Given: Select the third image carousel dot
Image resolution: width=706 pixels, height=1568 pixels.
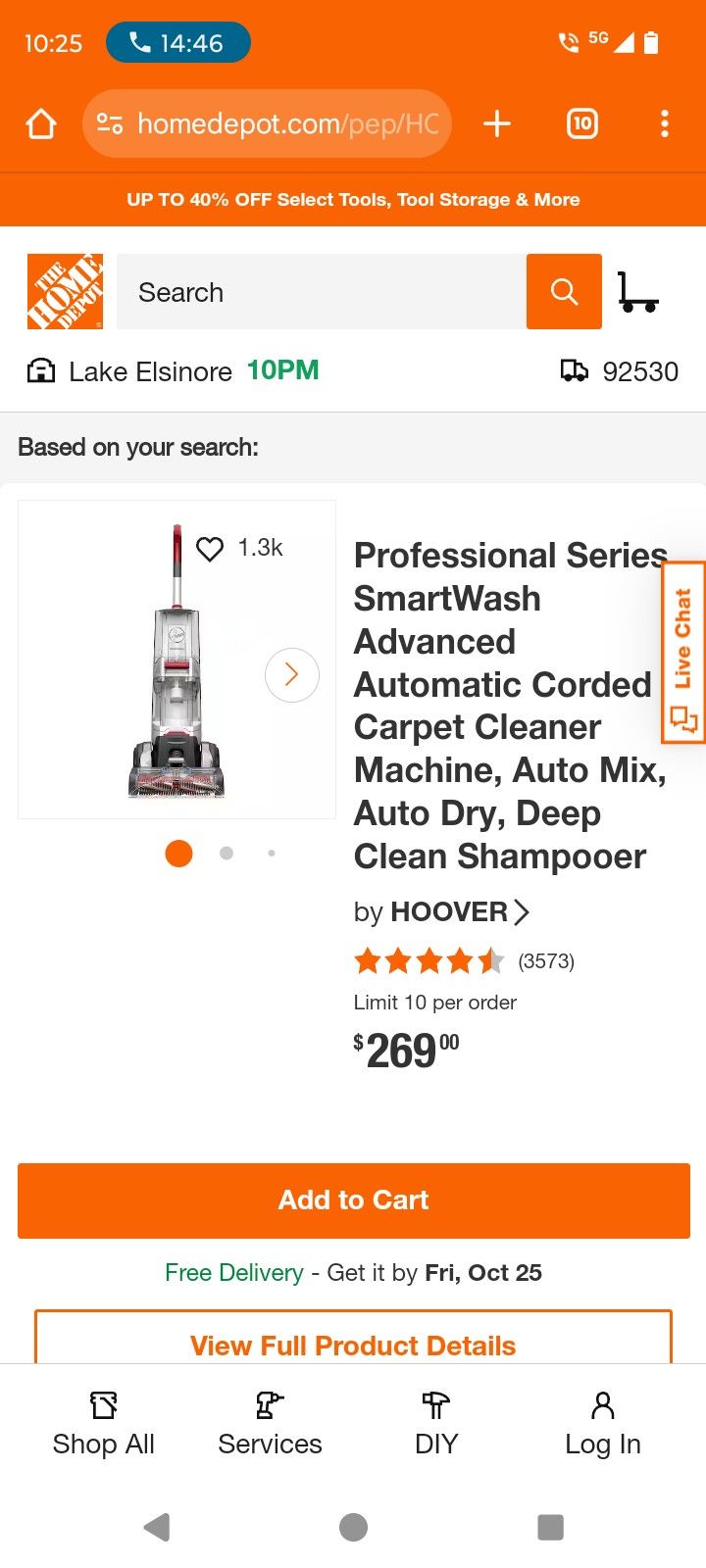Looking at the screenshot, I should coord(272,854).
